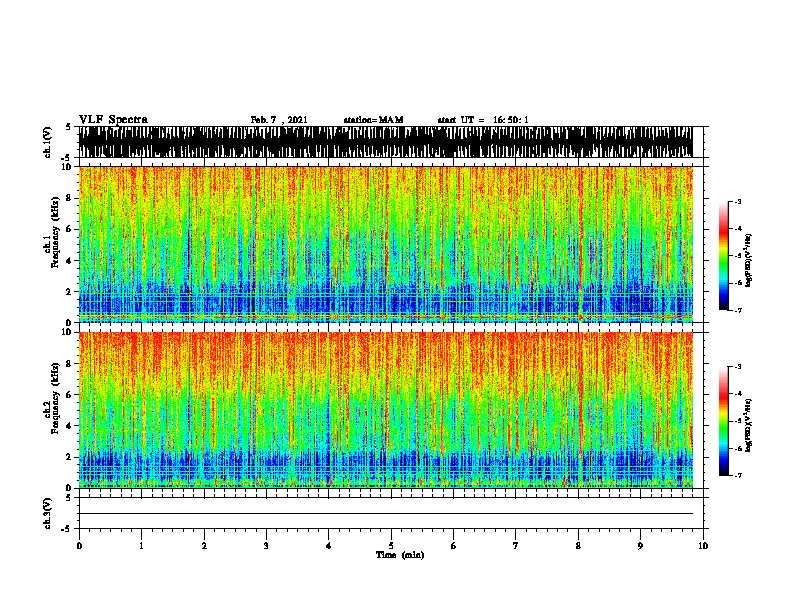Click the "ch.1(V)" waveform axis label
Image resolution: width=792 pixels, height=612 pixels.
[47, 142]
